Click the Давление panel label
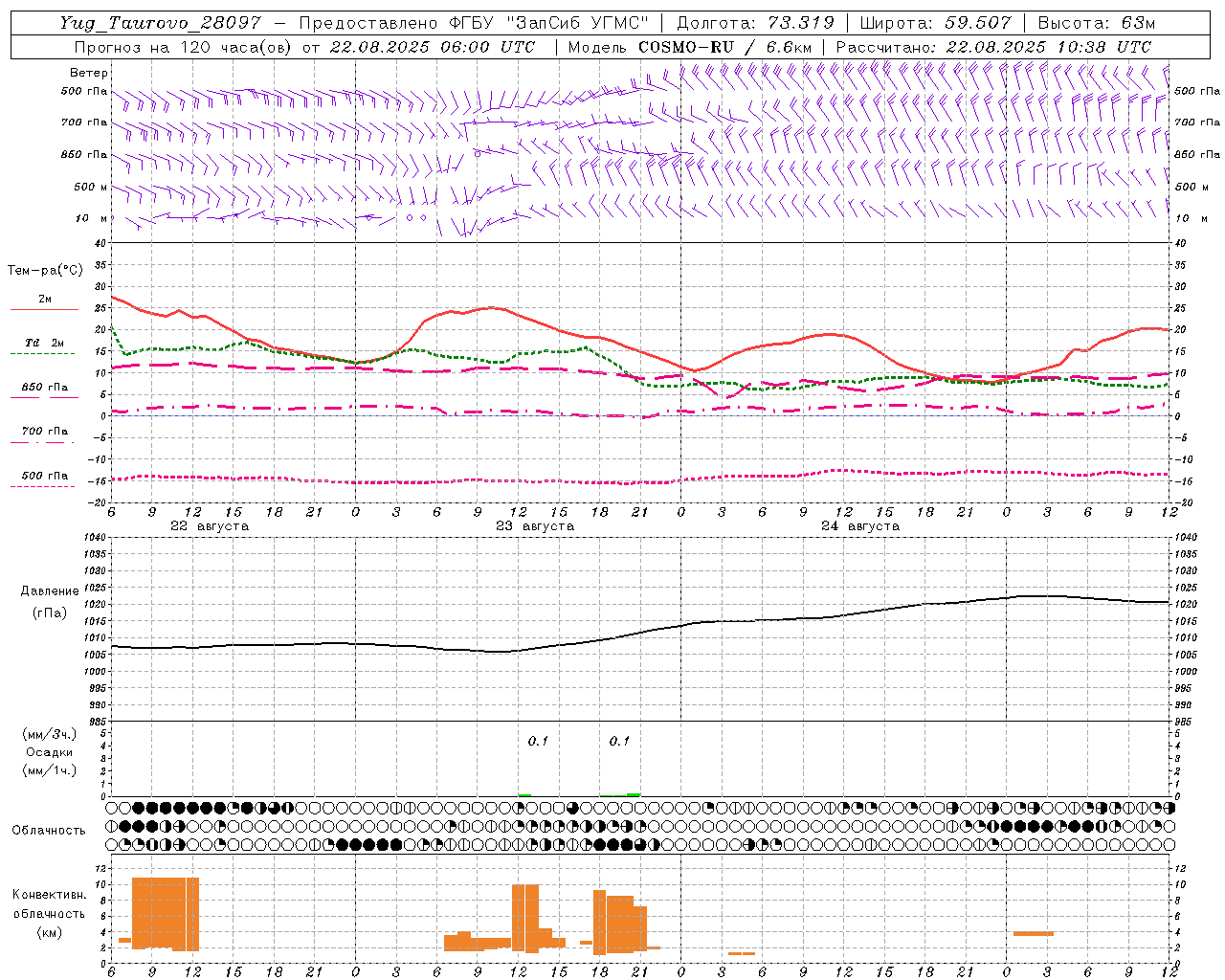1225x980 pixels. (x=50, y=590)
